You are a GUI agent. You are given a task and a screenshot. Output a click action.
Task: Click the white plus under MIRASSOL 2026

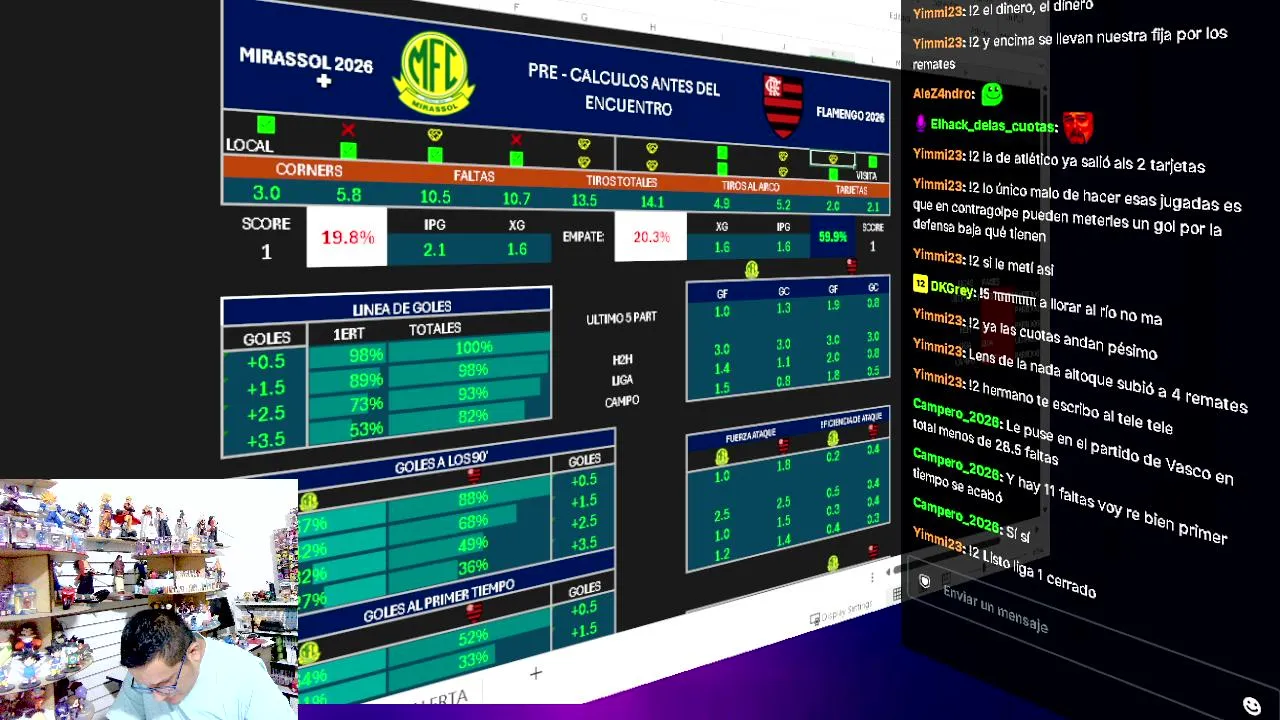pos(324,81)
